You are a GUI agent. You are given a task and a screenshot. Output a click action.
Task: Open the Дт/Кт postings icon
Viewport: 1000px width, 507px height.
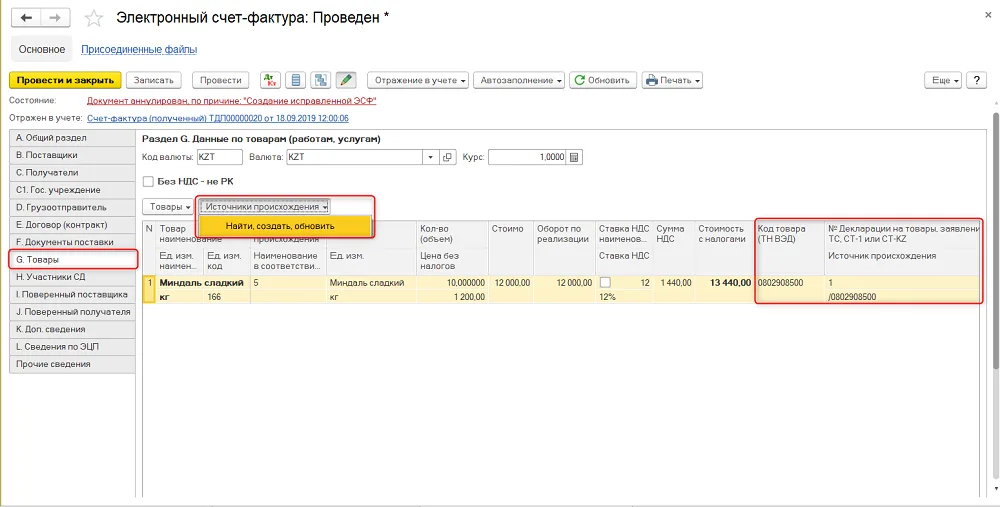coord(270,80)
